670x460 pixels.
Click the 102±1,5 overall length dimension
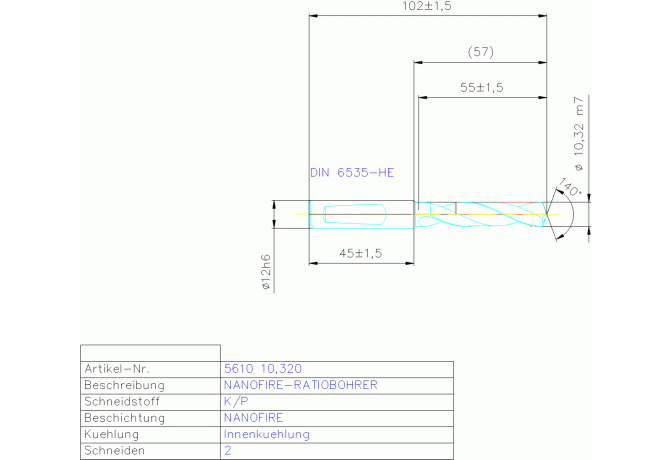pyautogui.click(x=430, y=7)
